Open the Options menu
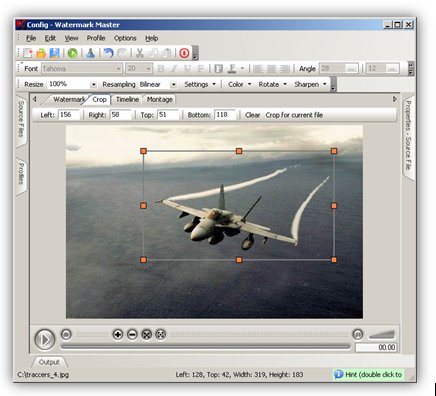 coord(125,38)
